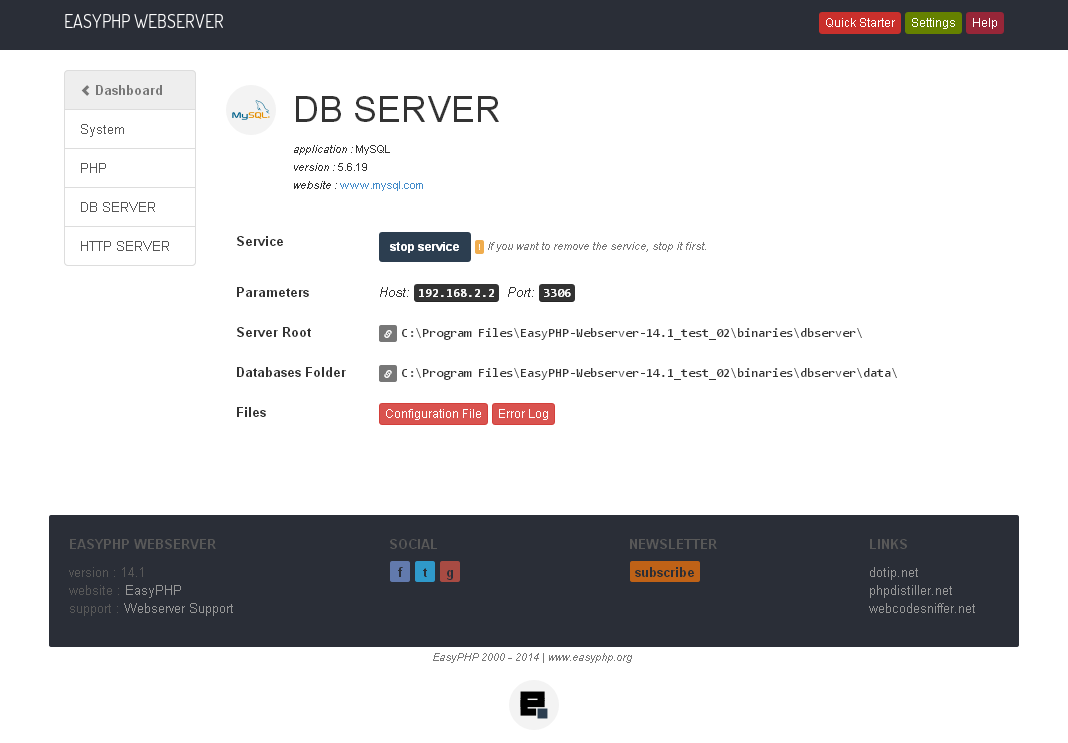Click the version 5.6.19 text
This screenshot has width=1068, height=743.
(353, 168)
